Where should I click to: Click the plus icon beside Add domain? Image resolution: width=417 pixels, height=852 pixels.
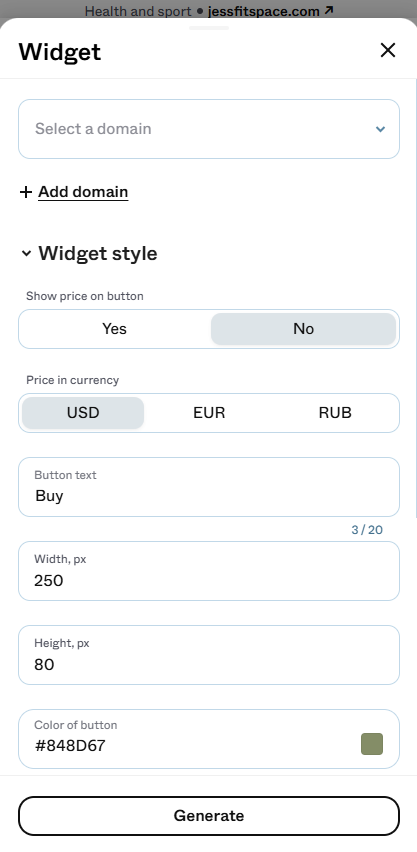click(26, 192)
